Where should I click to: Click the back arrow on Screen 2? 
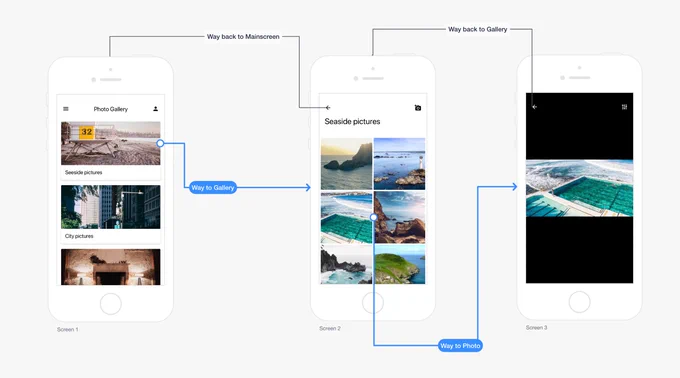point(328,108)
